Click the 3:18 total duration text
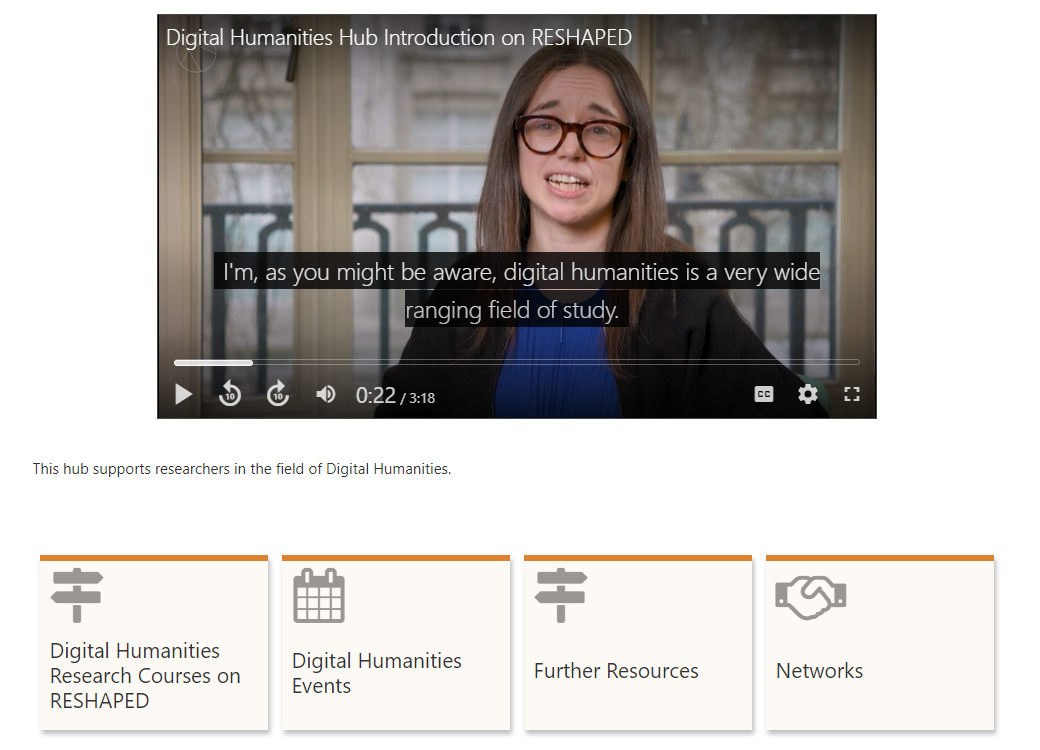Screen dimensions: 1040x750 (422, 398)
